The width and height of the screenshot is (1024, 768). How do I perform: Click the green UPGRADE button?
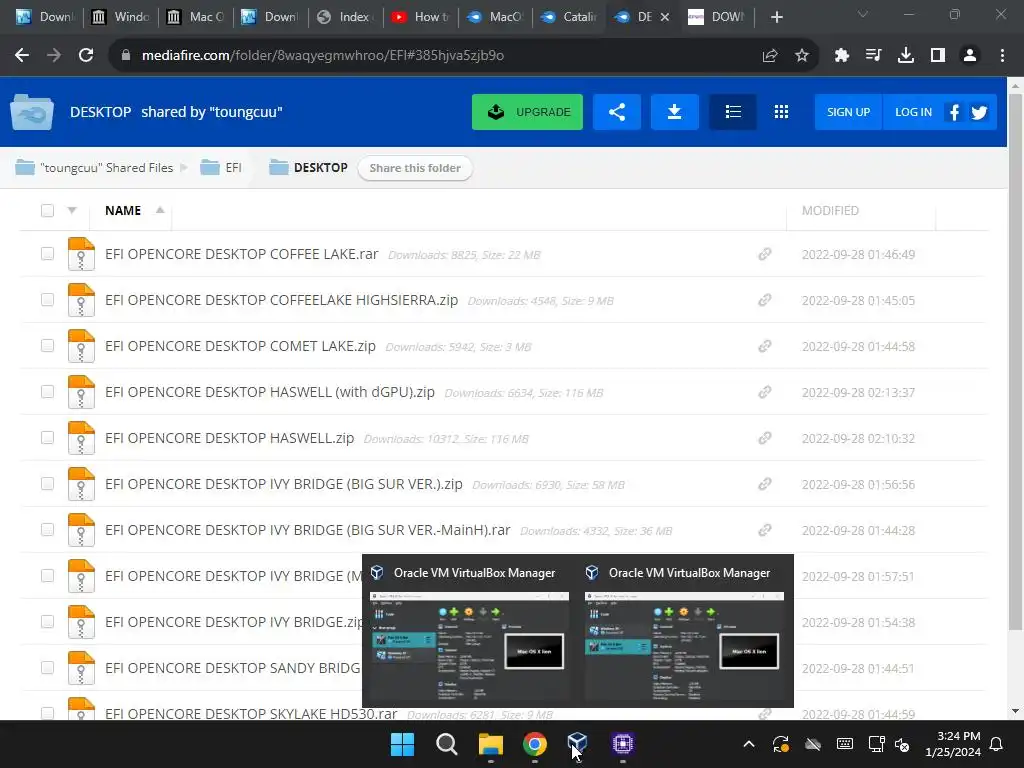(527, 112)
